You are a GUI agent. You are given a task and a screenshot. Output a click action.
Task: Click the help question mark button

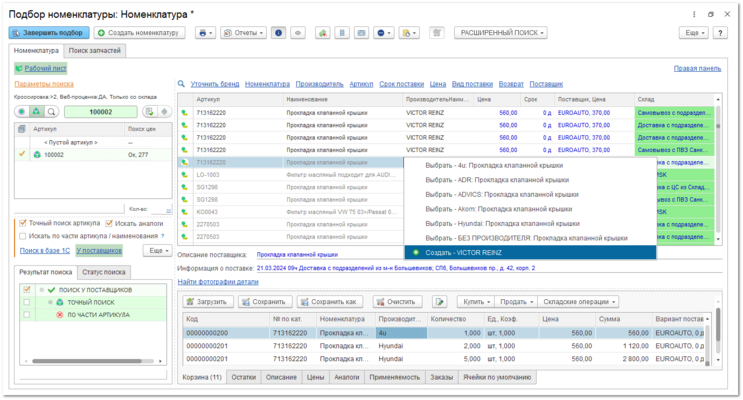click(x=720, y=33)
